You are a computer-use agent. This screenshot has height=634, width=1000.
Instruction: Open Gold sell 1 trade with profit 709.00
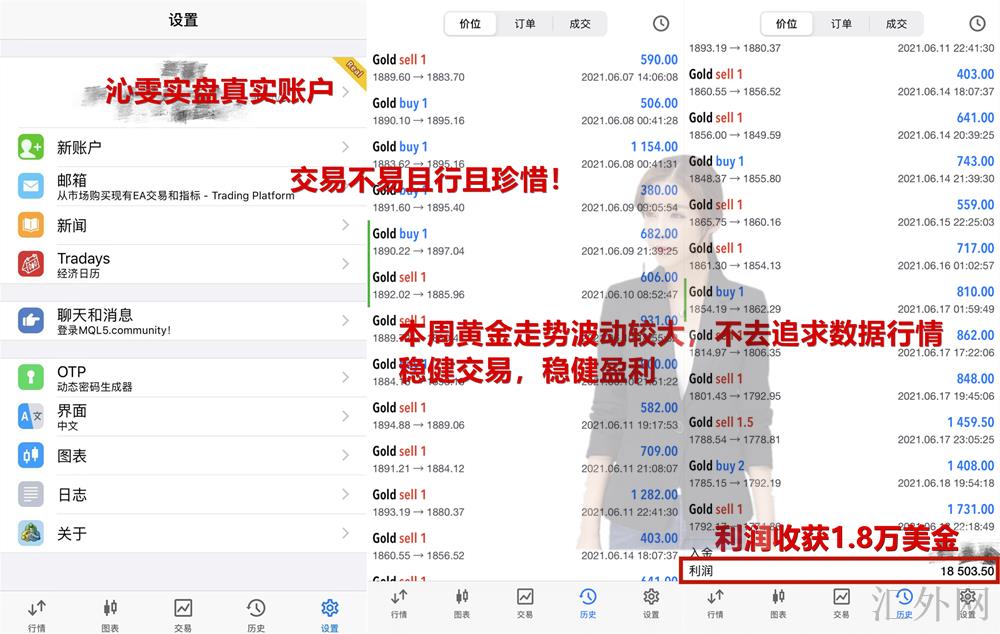pyautogui.click(x=525, y=459)
